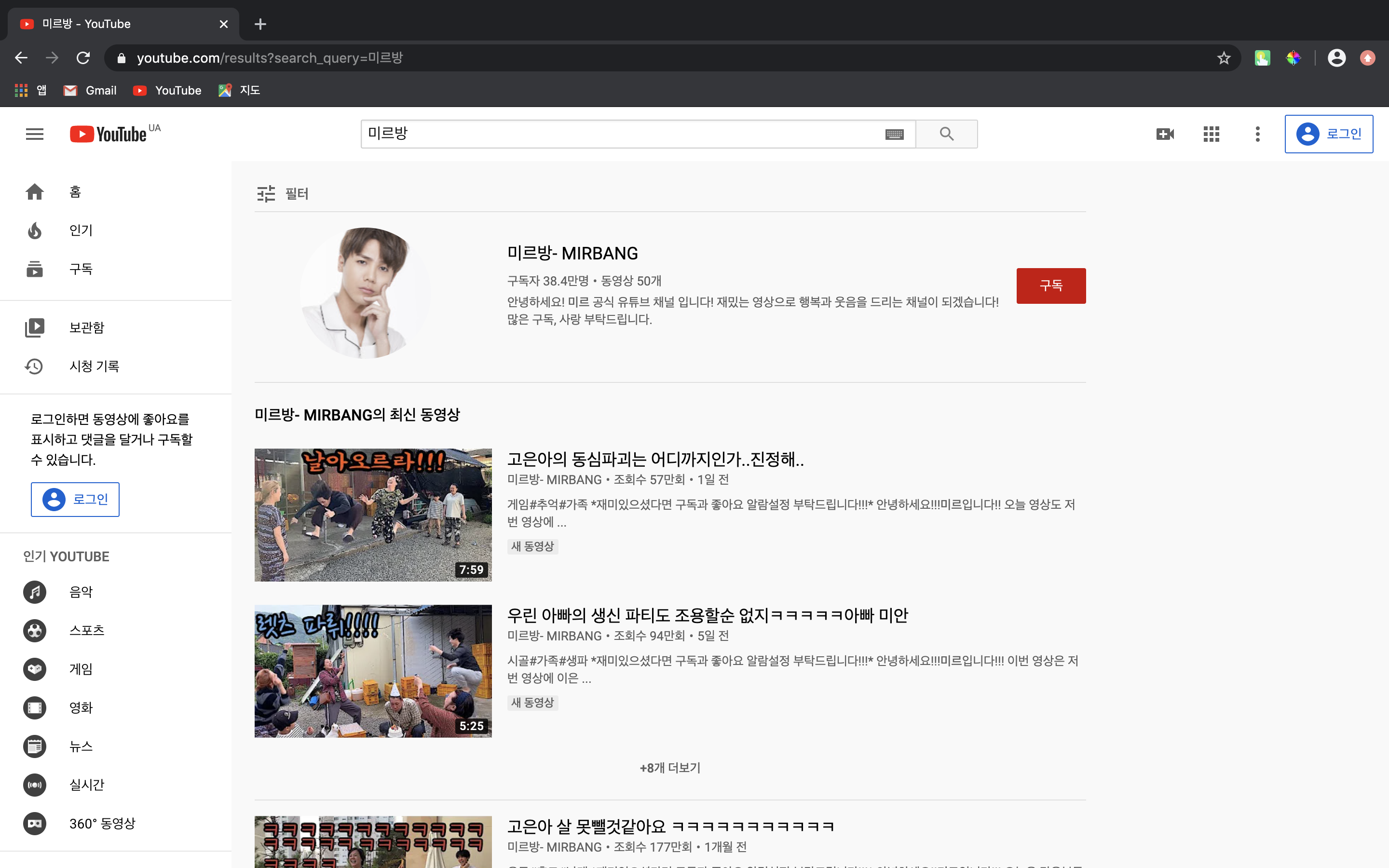Open the Library (보관함) section
Viewport: 1389px width, 868px height.
[86, 327]
